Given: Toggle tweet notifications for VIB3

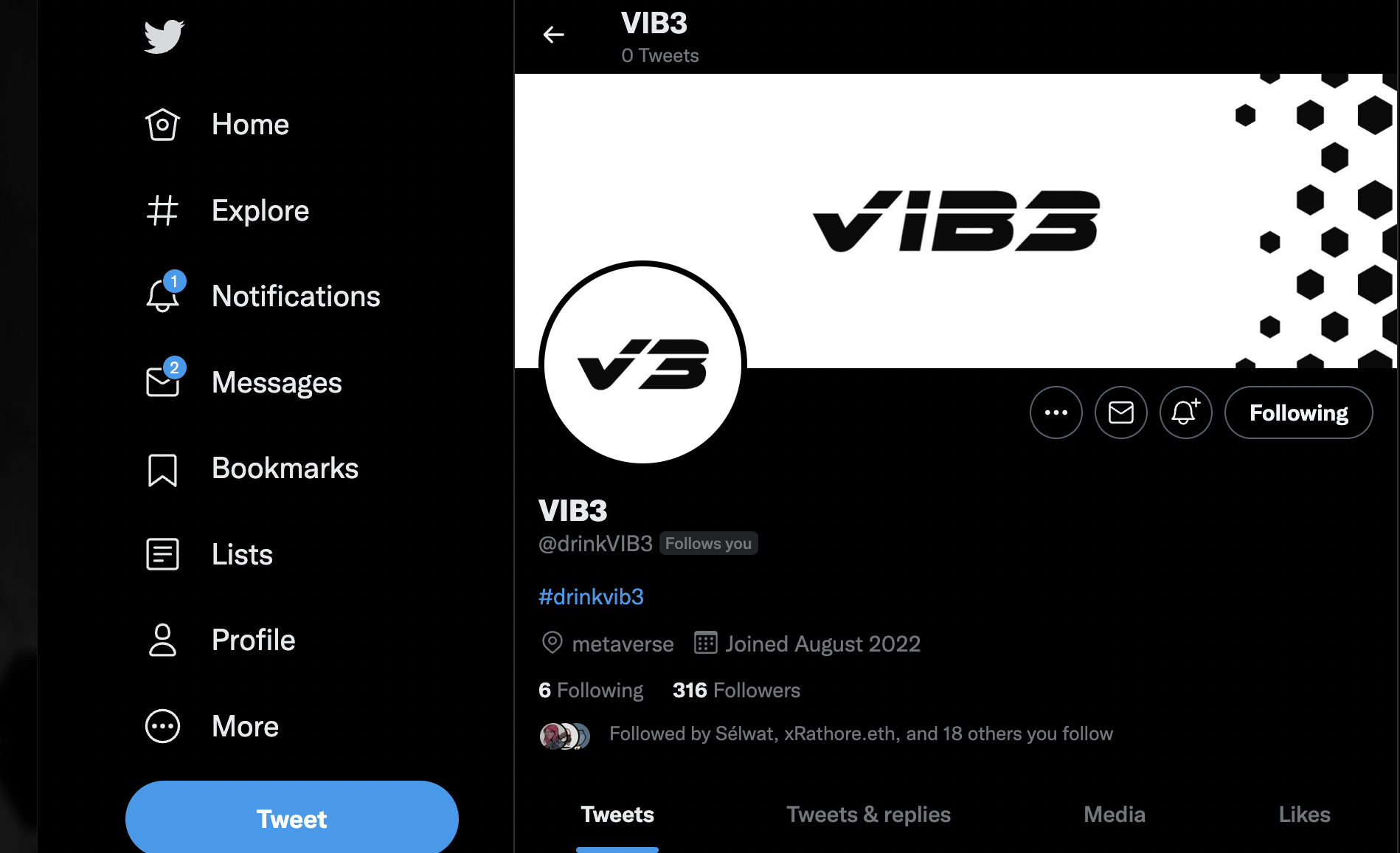Looking at the screenshot, I should [1185, 412].
